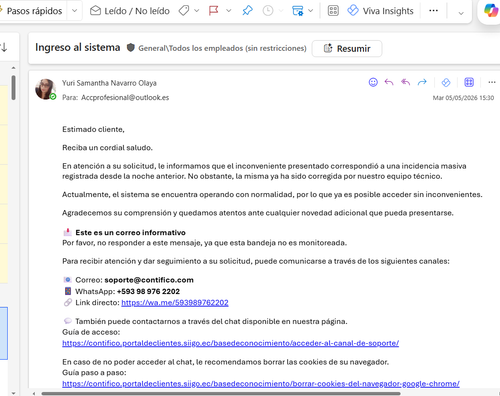
Task: Click the message list scroll down arrow
Action: pos(13,393)
